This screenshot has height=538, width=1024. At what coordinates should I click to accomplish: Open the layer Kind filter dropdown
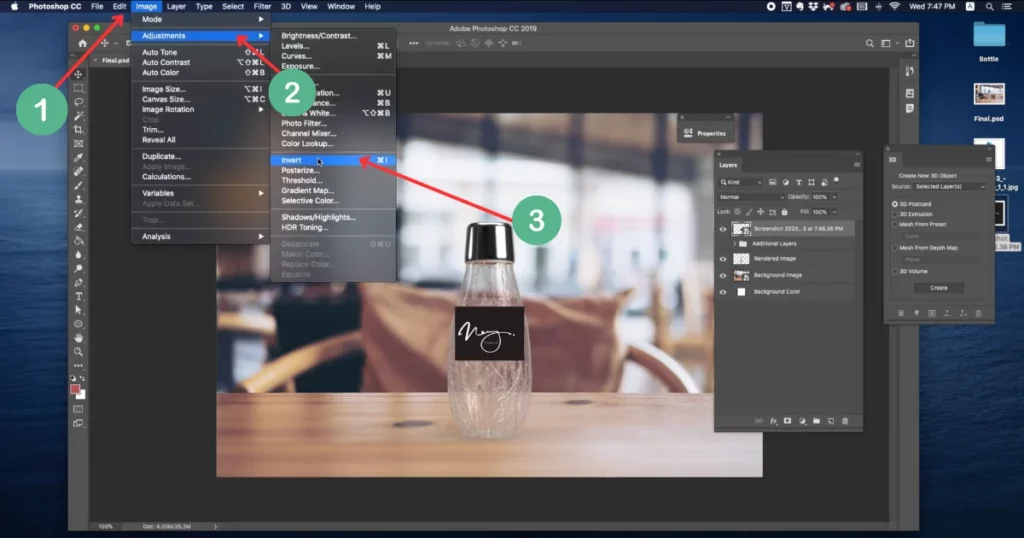point(741,182)
